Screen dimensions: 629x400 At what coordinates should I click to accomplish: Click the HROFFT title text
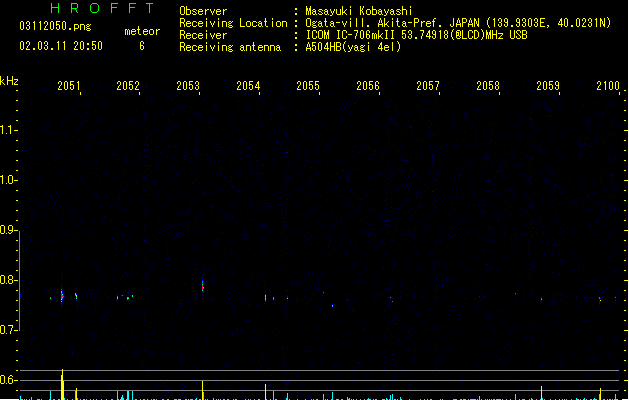(102, 8)
